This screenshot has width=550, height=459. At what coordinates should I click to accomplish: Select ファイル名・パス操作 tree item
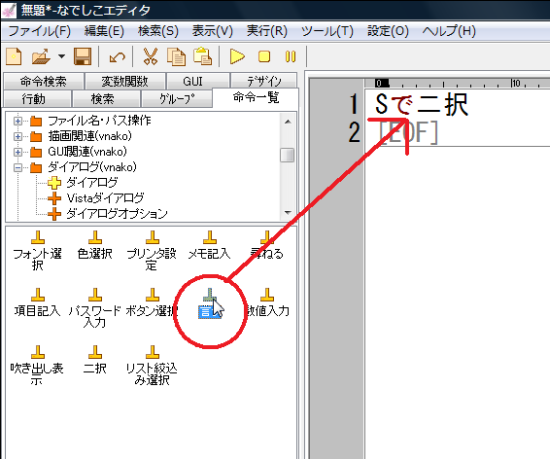coord(99,121)
